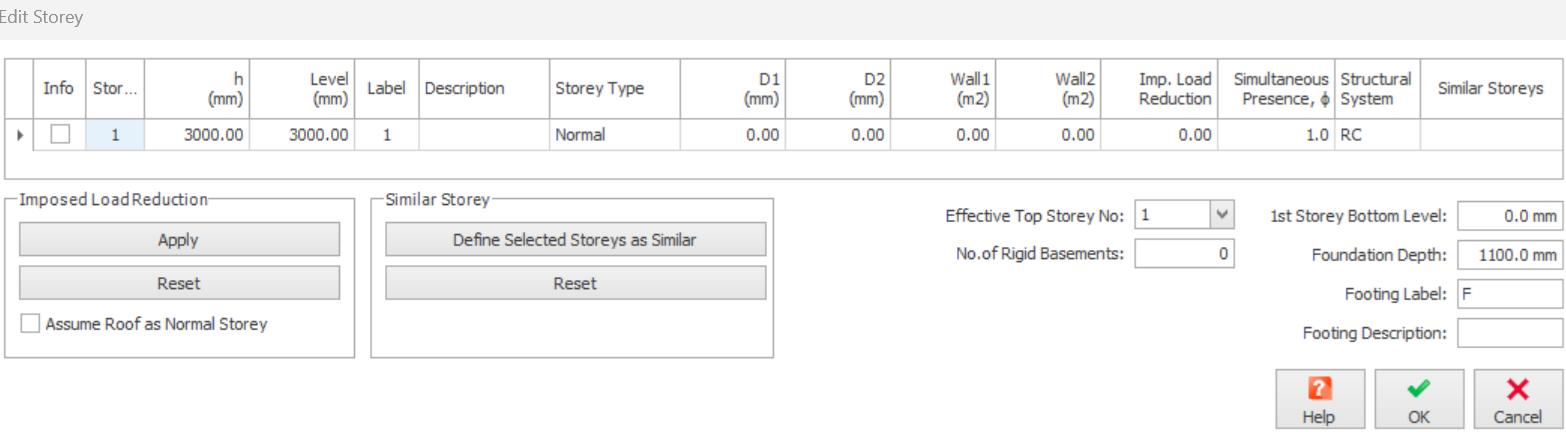Tick the Info checkbox for storey 1
The height and width of the screenshot is (432, 1566).
pyautogui.click(x=60, y=135)
